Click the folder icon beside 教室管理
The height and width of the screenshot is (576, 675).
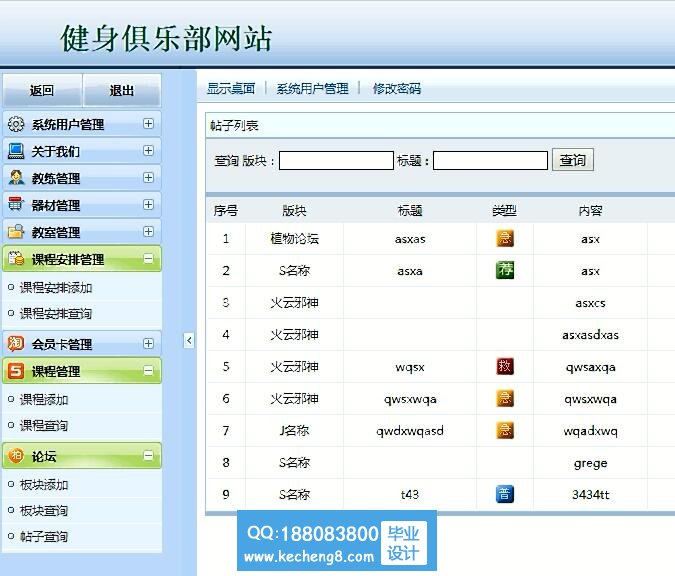(16, 232)
